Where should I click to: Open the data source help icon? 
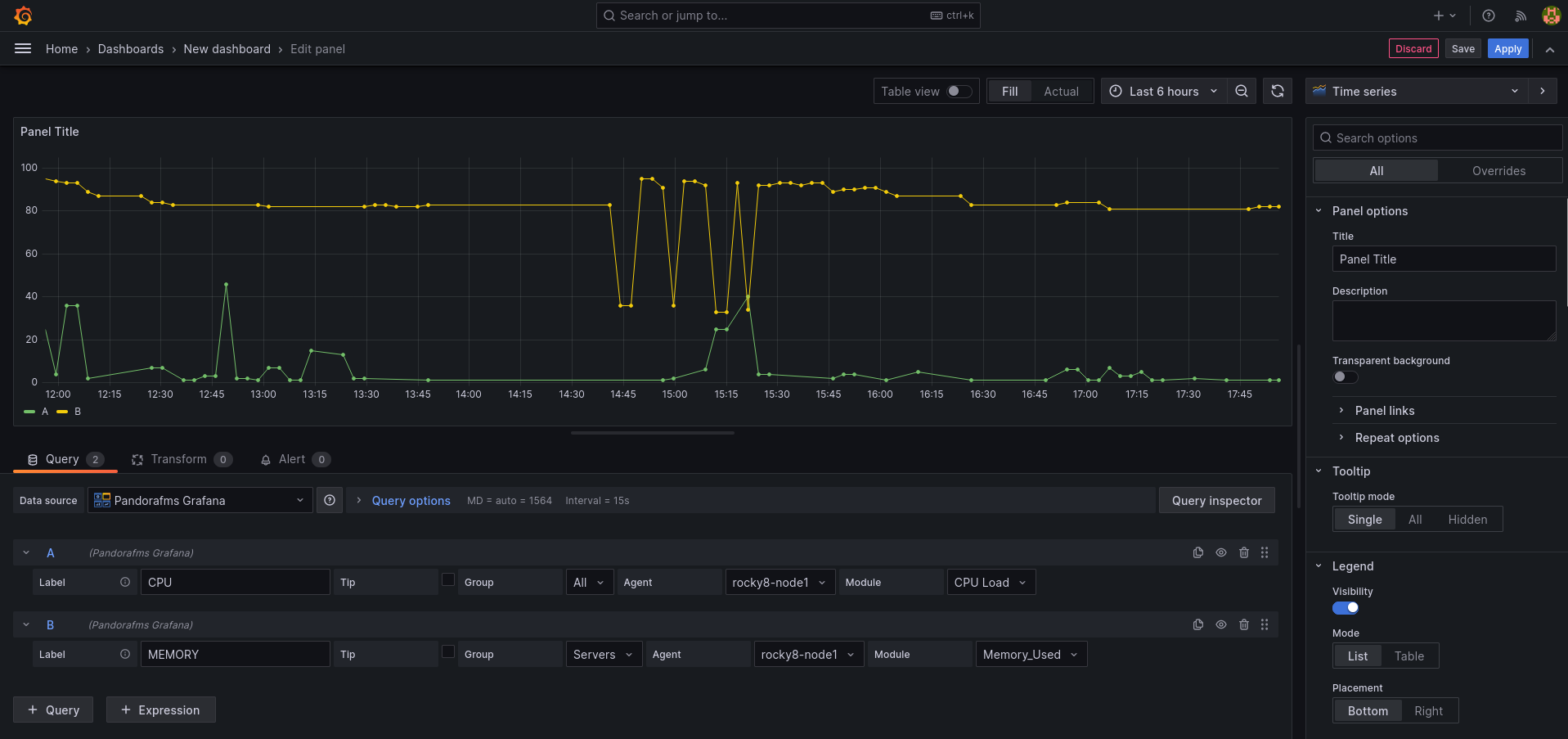click(x=330, y=500)
